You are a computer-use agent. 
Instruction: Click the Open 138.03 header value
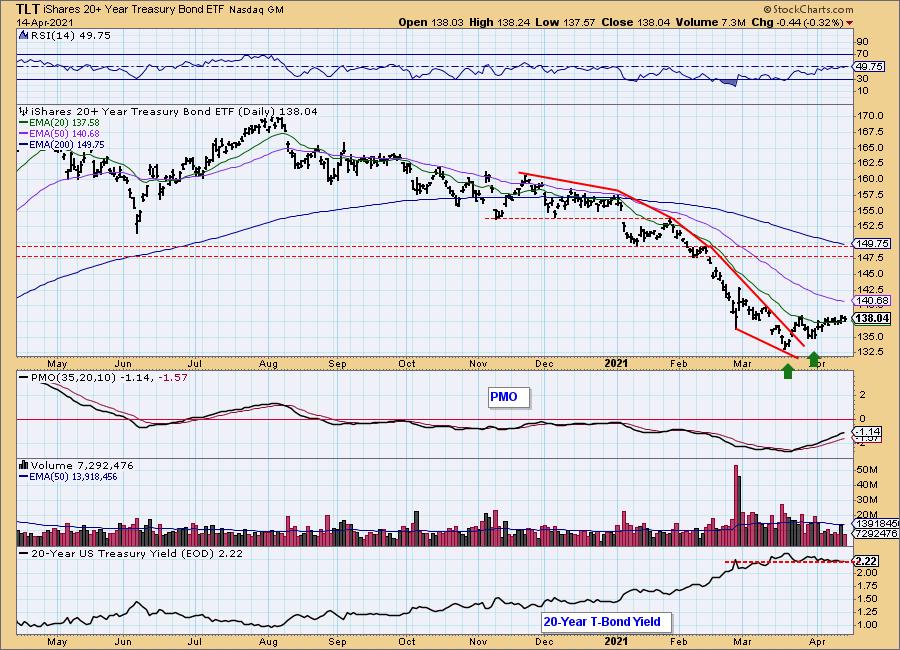pos(430,22)
